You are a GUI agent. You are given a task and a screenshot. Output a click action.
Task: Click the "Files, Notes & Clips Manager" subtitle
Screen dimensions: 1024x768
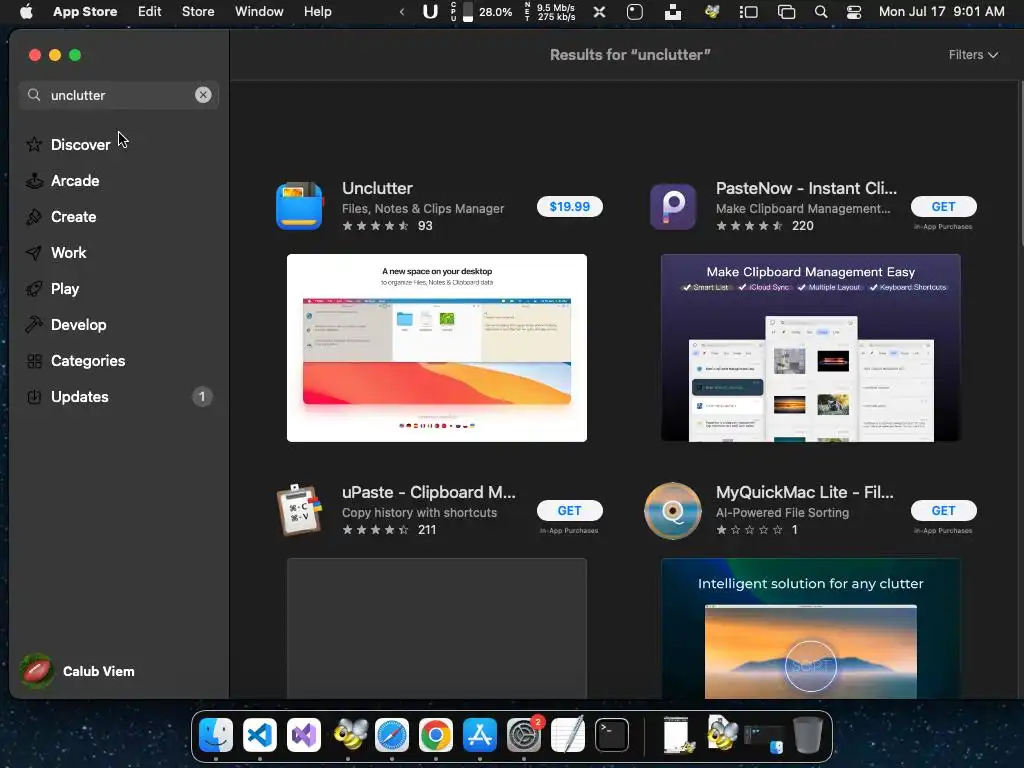click(x=423, y=208)
